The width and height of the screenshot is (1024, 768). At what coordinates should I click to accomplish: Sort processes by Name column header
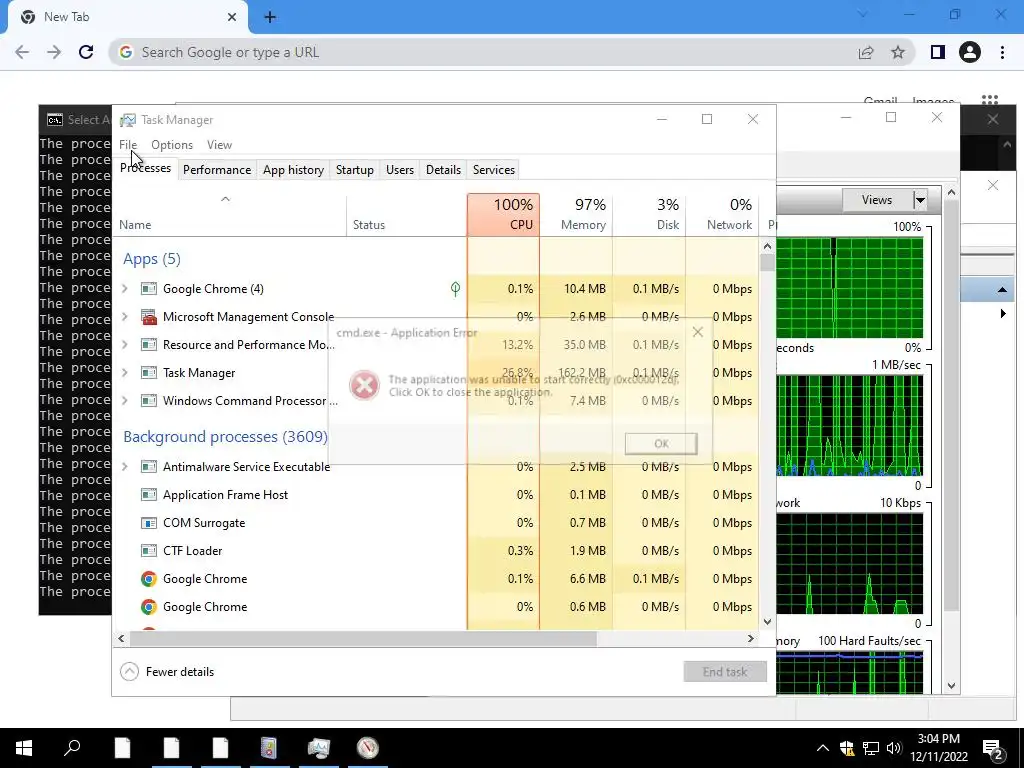[230, 215]
